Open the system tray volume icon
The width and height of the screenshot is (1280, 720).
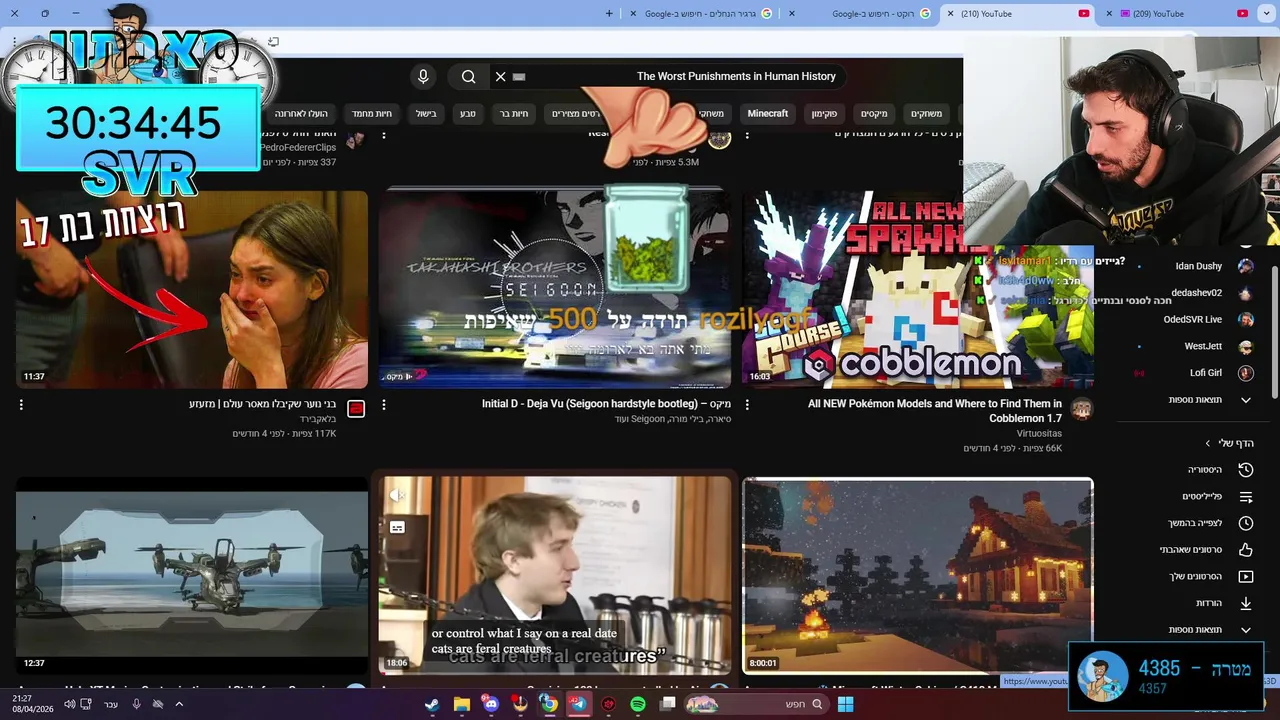70,704
